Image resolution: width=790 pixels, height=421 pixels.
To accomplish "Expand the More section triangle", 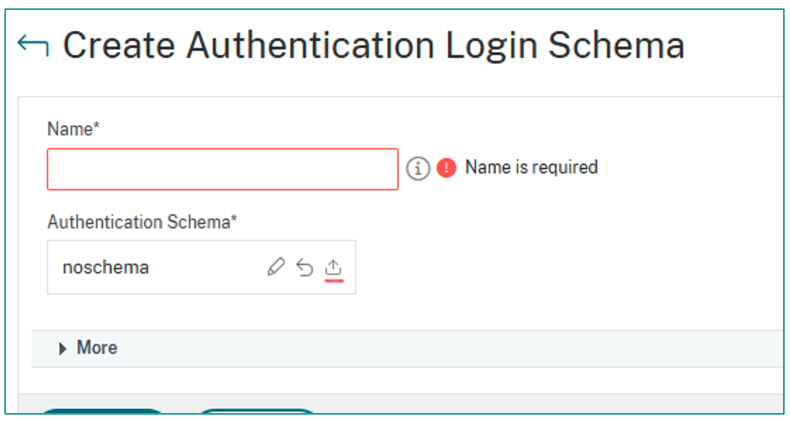I will pyautogui.click(x=63, y=348).
